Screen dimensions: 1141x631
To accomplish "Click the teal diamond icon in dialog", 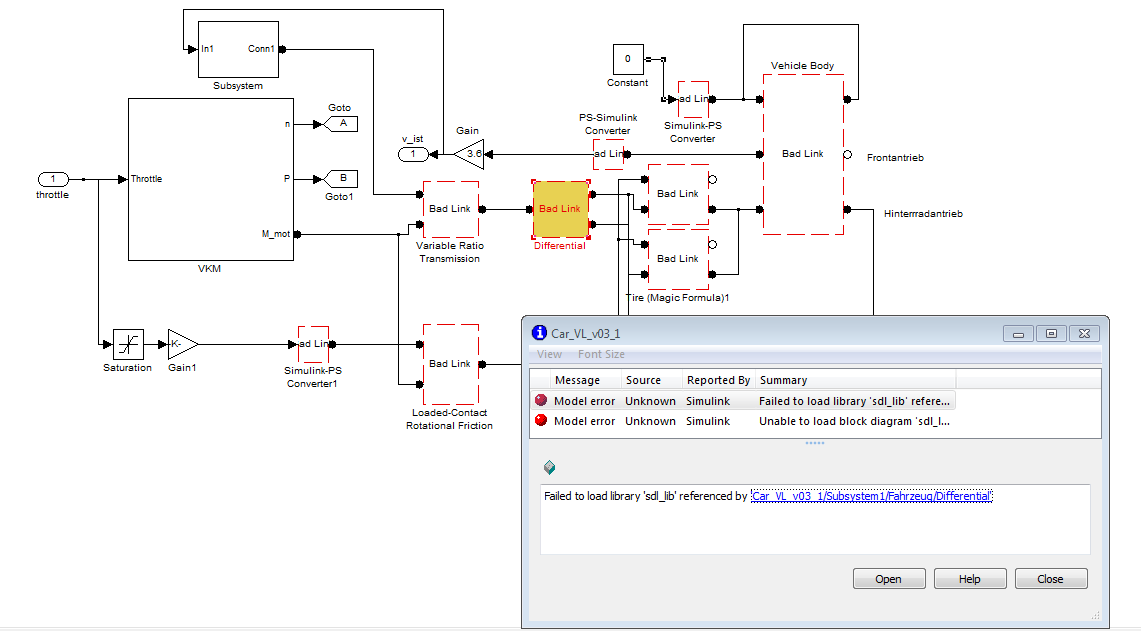I will pos(549,467).
